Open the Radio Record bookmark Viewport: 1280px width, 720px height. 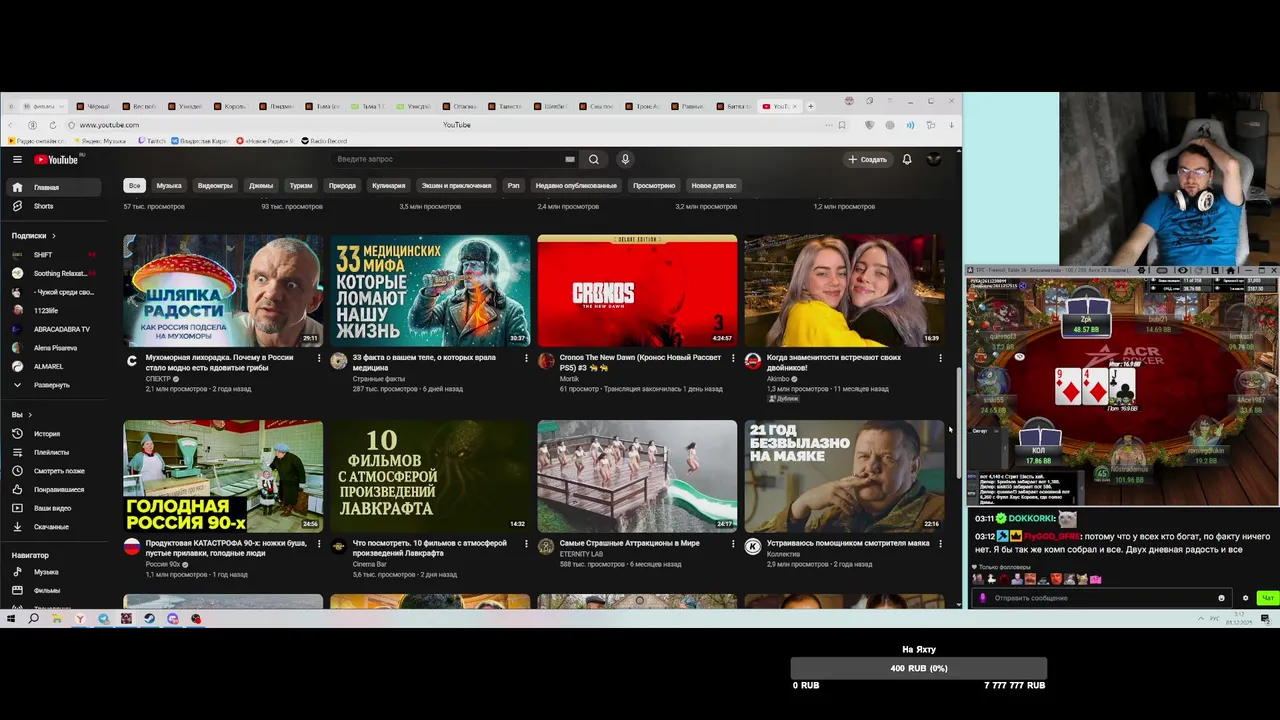click(325, 141)
